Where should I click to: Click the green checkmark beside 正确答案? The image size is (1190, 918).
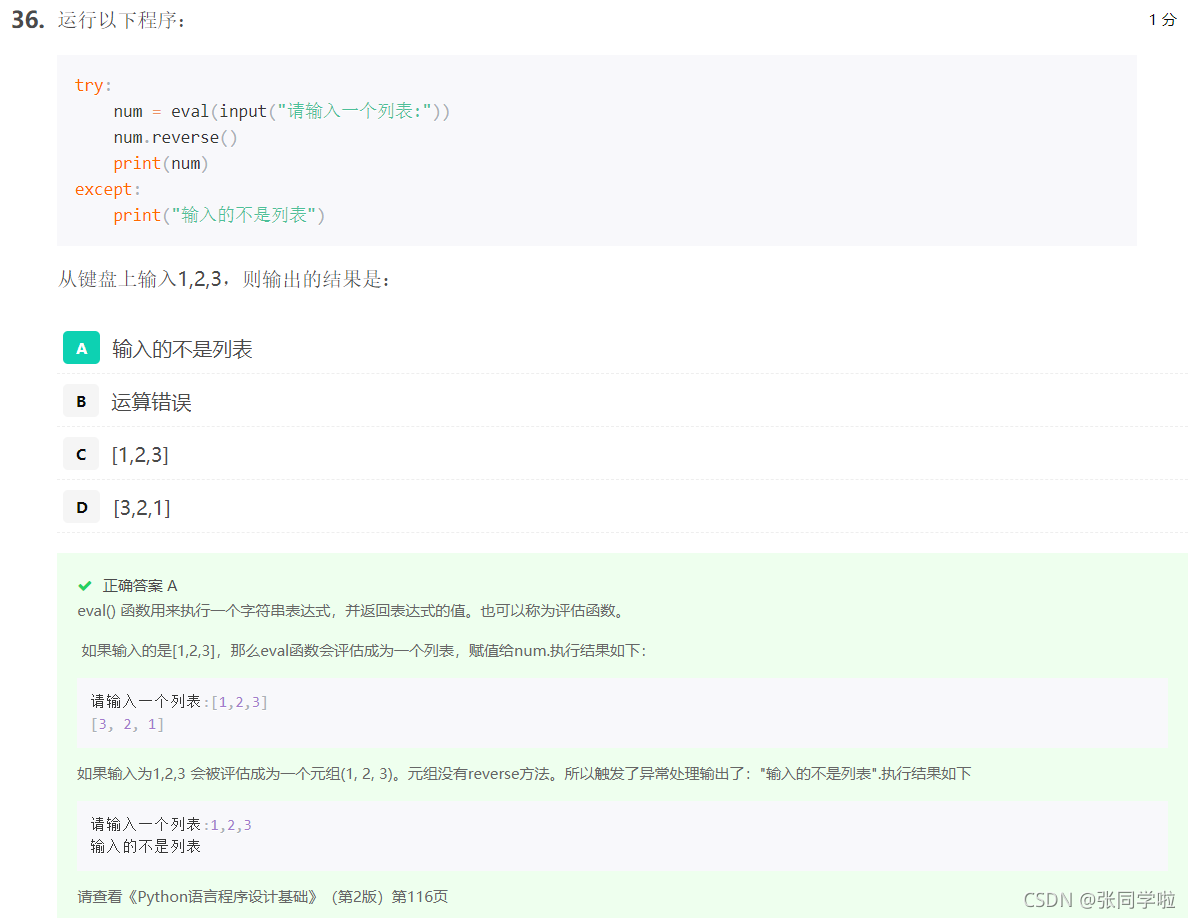(x=85, y=586)
